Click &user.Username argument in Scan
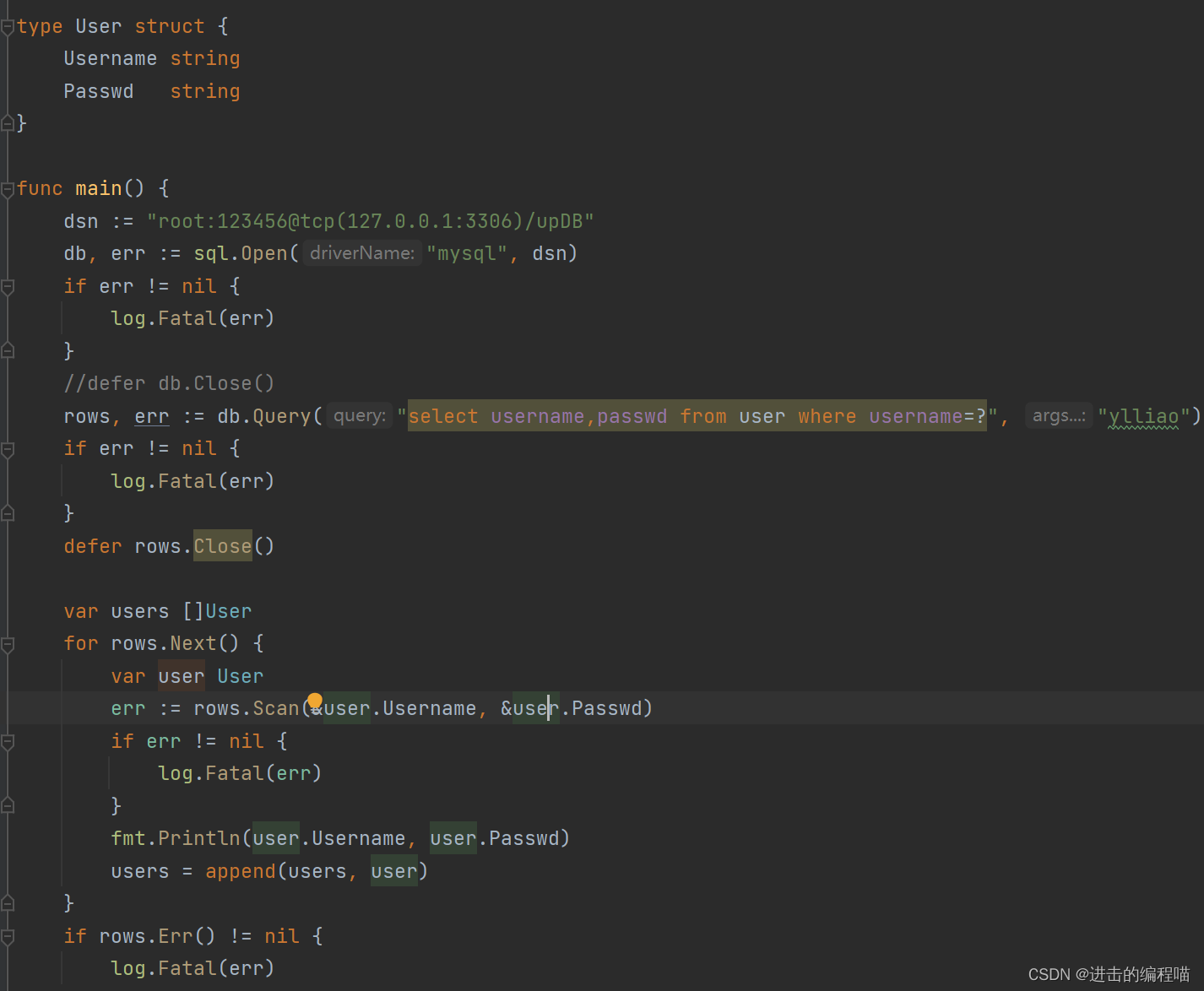The width and height of the screenshot is (1204, 991). click(394, 708)
